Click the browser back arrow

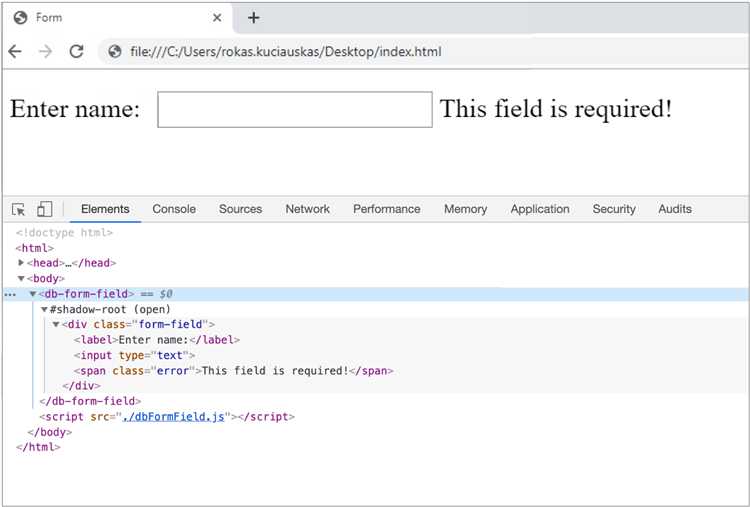click(x=15, y=51)
